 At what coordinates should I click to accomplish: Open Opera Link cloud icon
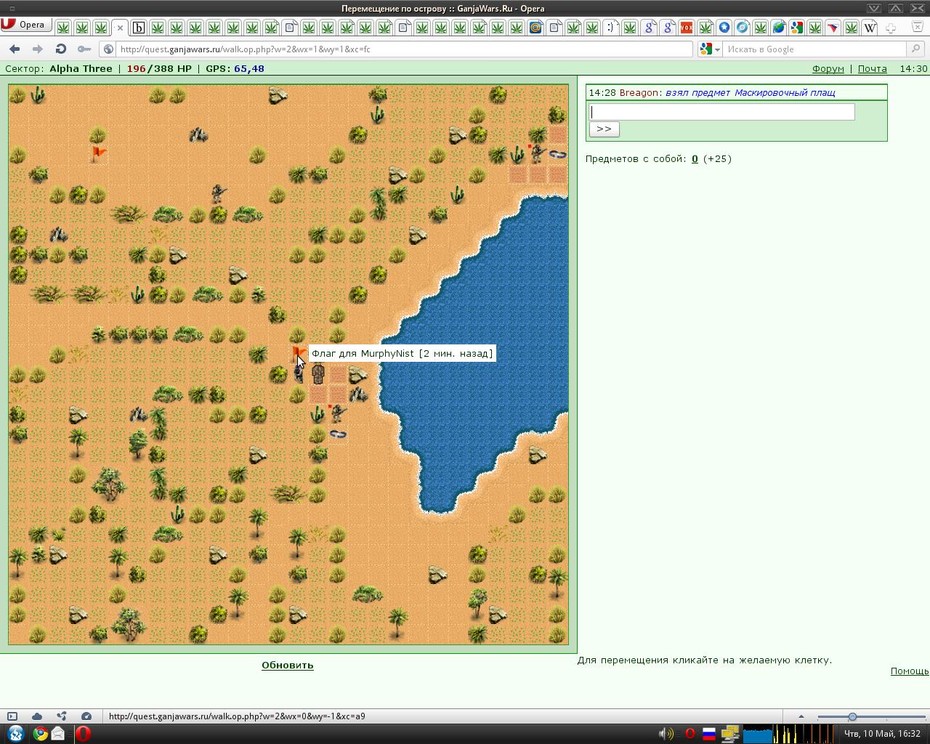click(37, 716)
